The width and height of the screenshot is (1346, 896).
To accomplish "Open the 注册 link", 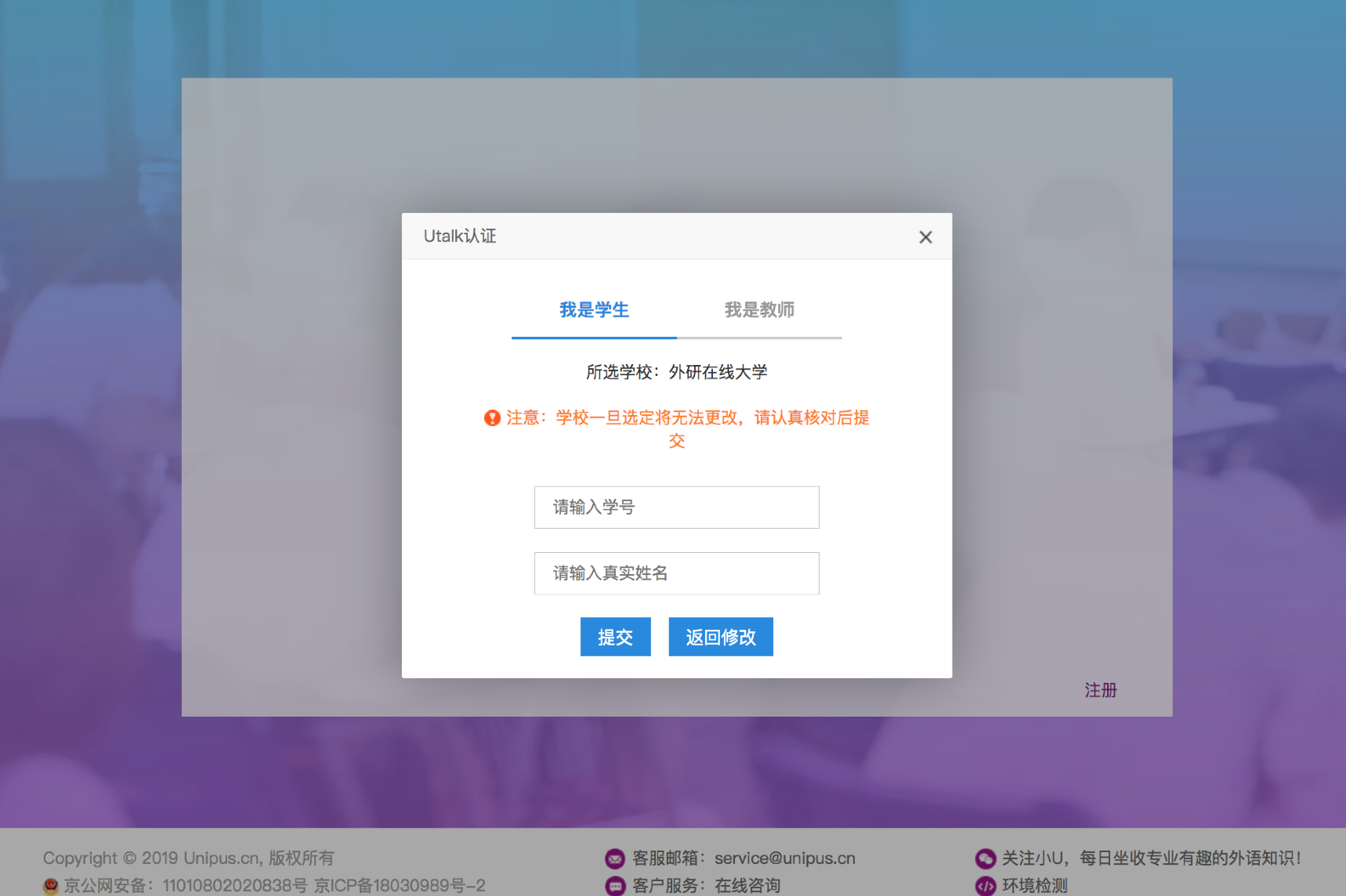I will pyautogui.click(x=1100, y=690).
